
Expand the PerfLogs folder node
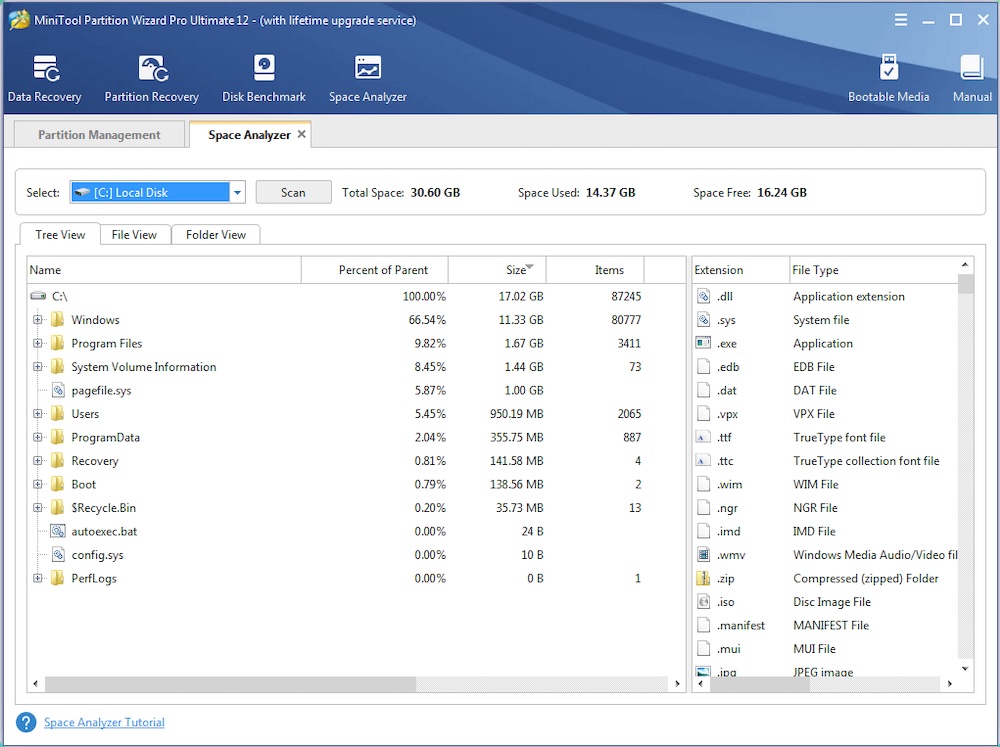[x=38, y=578]
